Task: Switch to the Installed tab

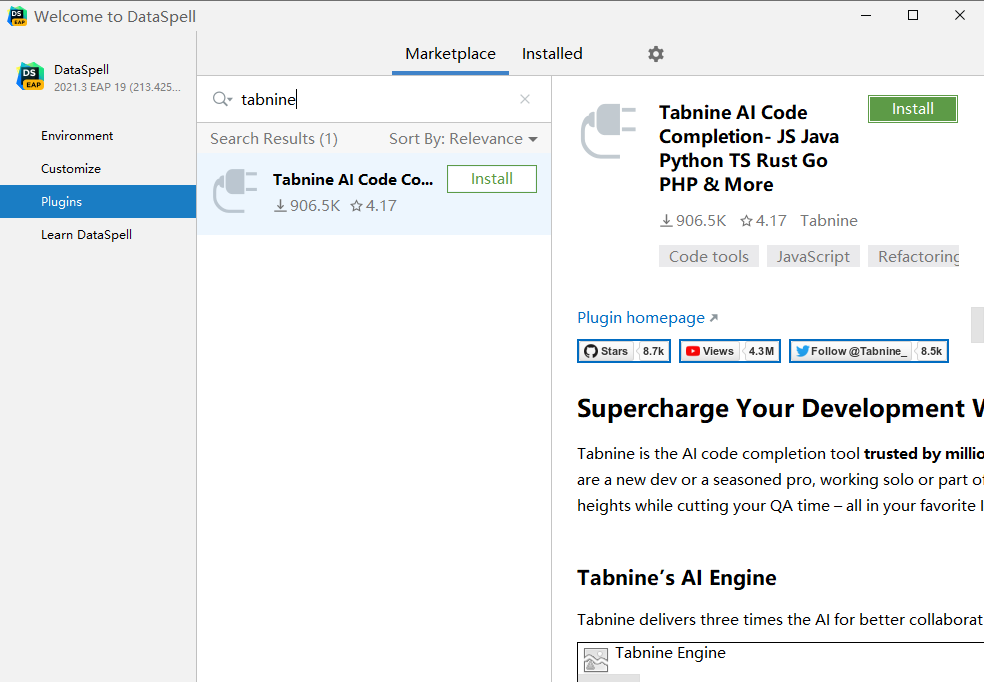Action: (x=552, y=54)
